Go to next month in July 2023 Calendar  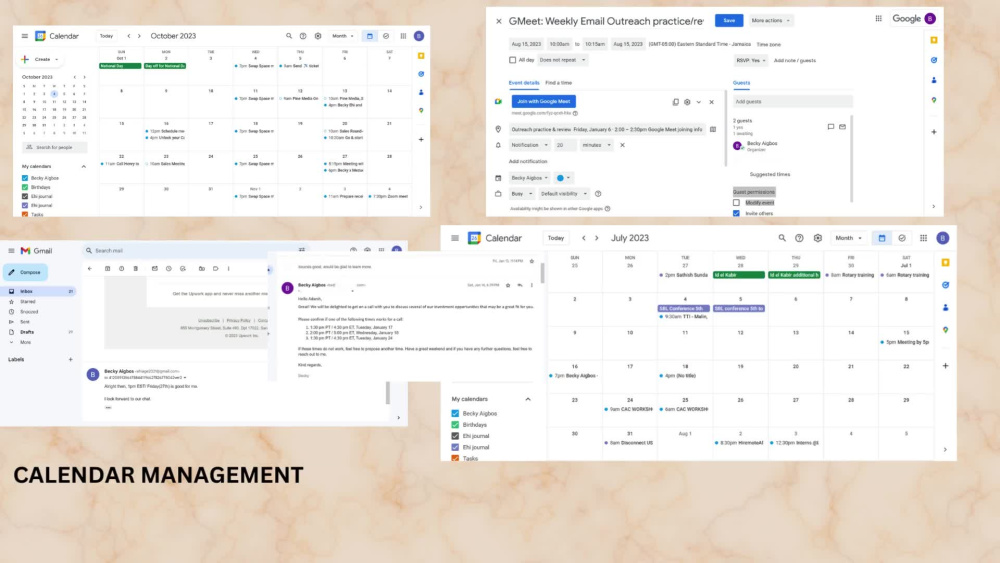pyautogui.click(x=597, y=238)
